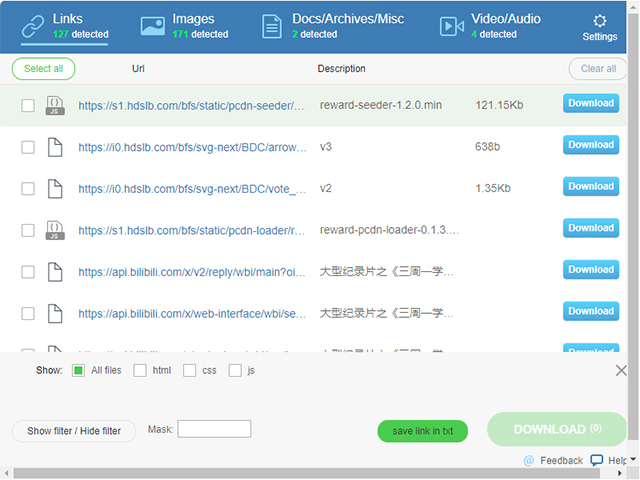Click the Select all button

click(x=43, y=69)
